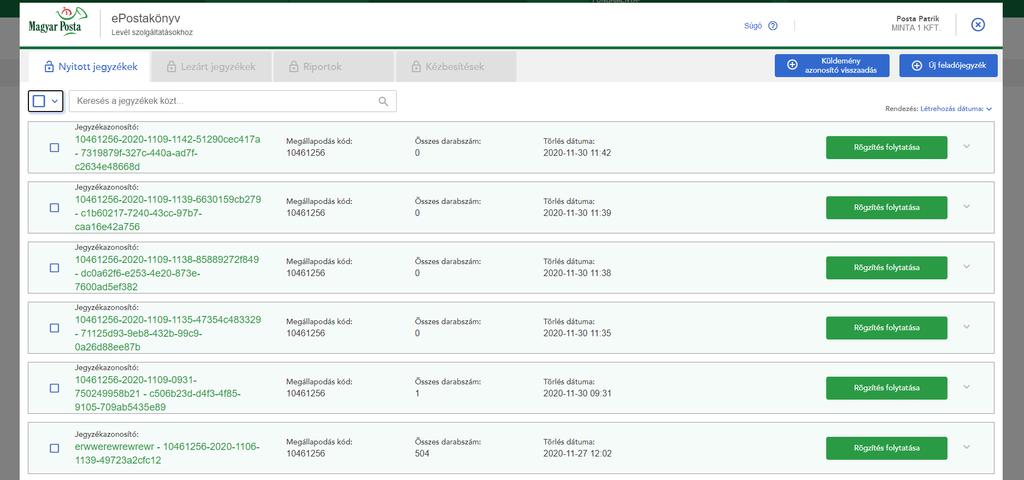1024x480 pixels.
Task: Open the Létrehozás dátuma sort dropdown
Action: pyautogui.click(x=956, y=109)
